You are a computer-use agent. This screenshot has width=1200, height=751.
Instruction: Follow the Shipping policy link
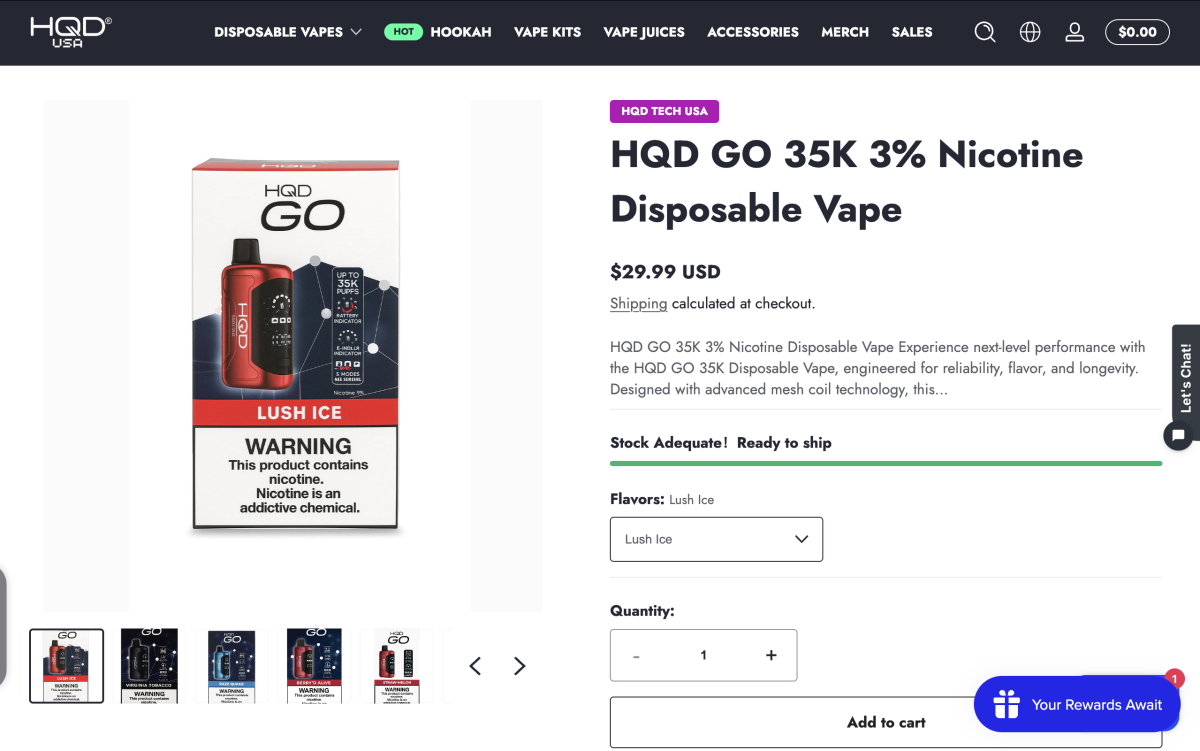(x=638, y=303)
